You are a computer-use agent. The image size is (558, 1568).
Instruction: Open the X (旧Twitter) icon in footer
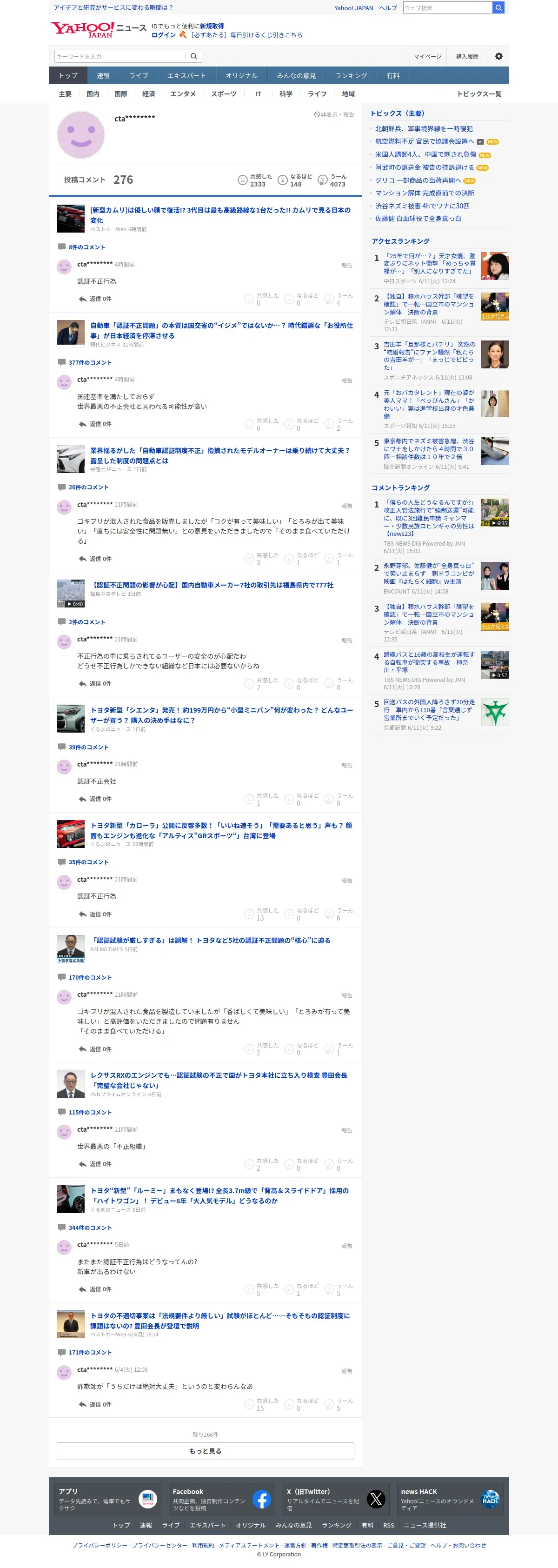click(x=376, y=1499)
